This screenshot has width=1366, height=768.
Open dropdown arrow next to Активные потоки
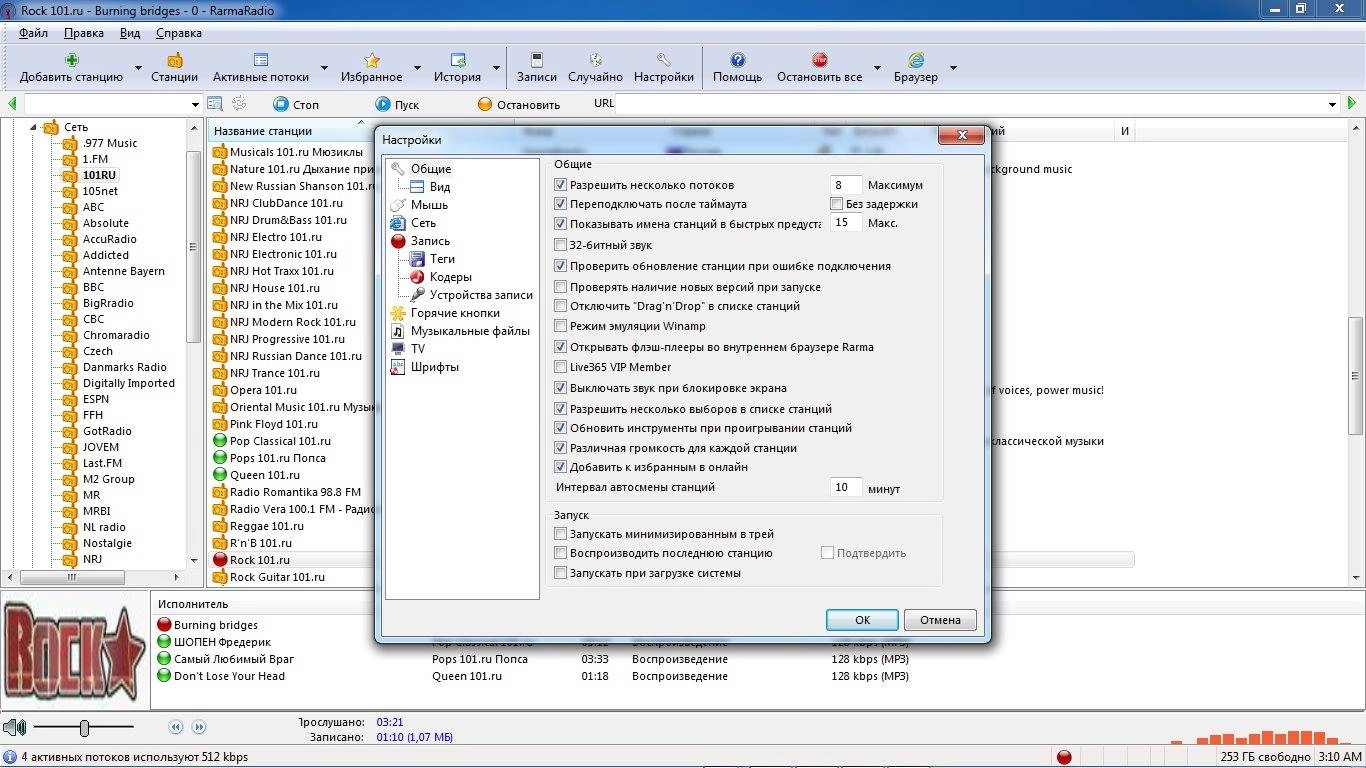point(324,68)
